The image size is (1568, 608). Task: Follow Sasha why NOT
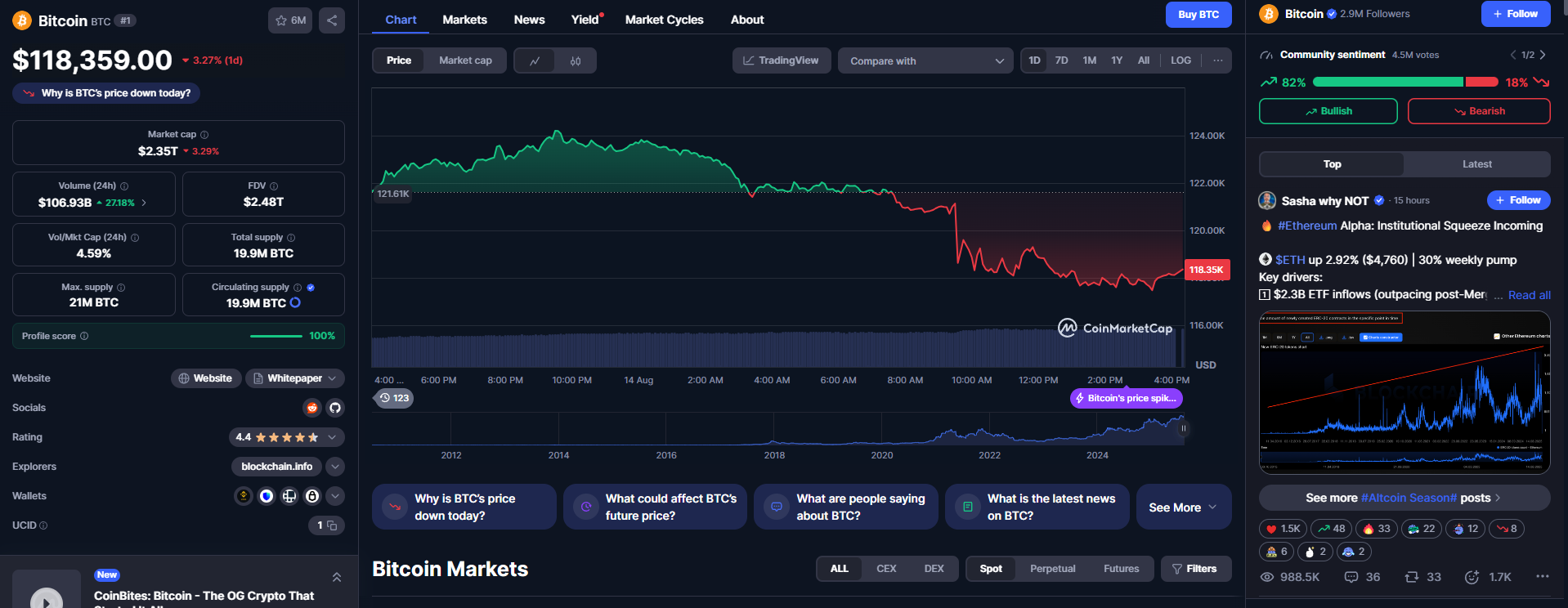(1518, 200)
